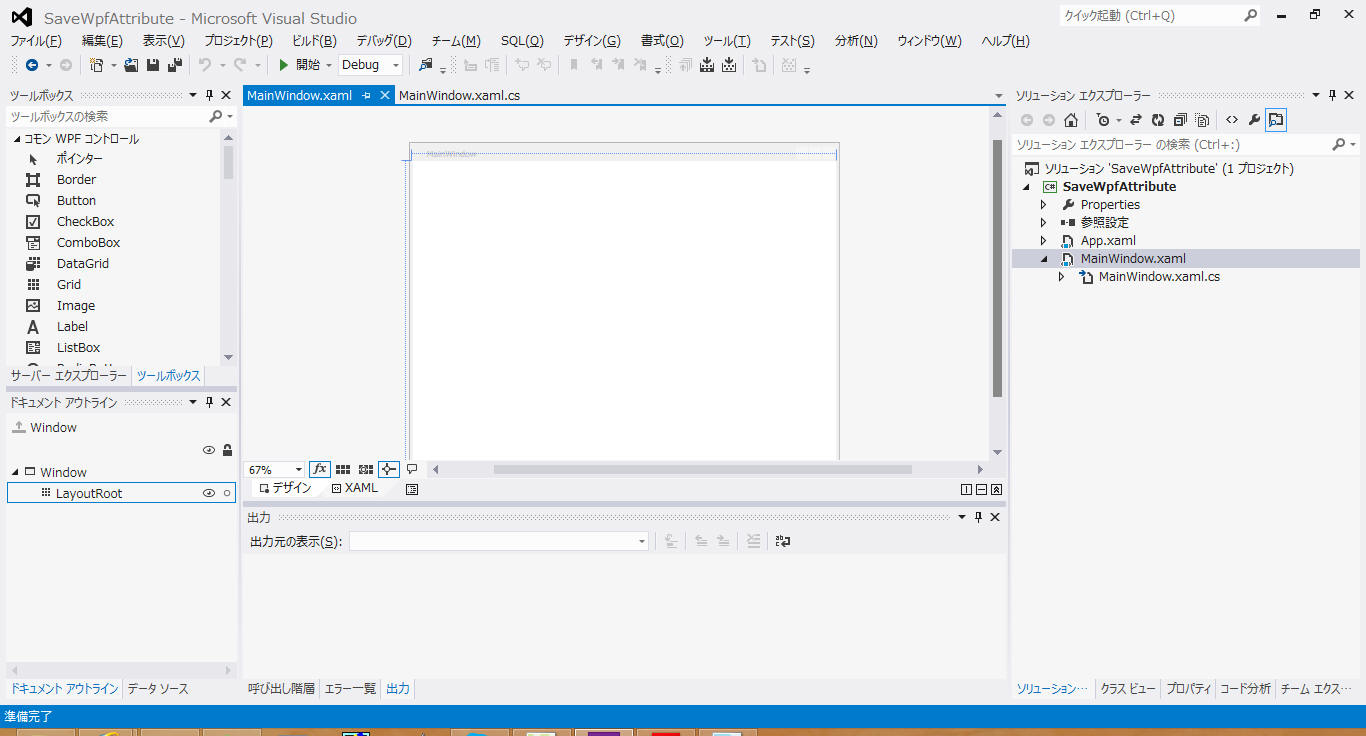Select the ListBox control in the toolbox

pos(78,348)
